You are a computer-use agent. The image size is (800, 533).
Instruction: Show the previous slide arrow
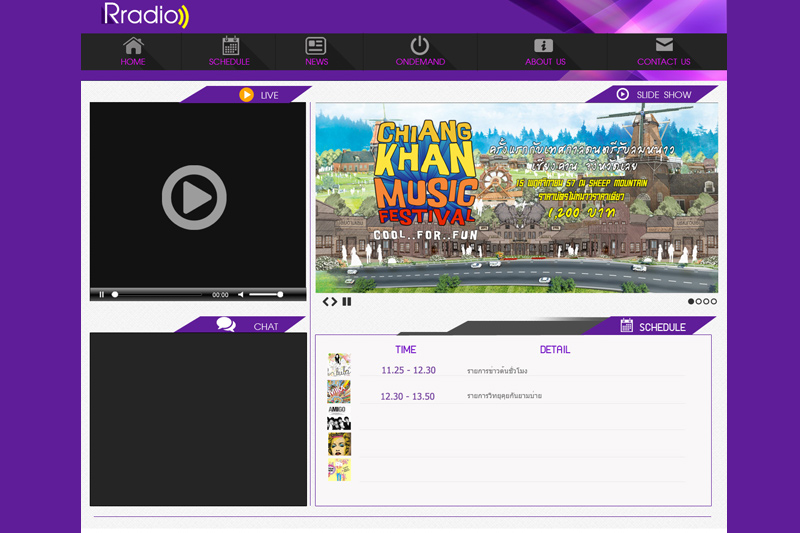coord(326,302)
